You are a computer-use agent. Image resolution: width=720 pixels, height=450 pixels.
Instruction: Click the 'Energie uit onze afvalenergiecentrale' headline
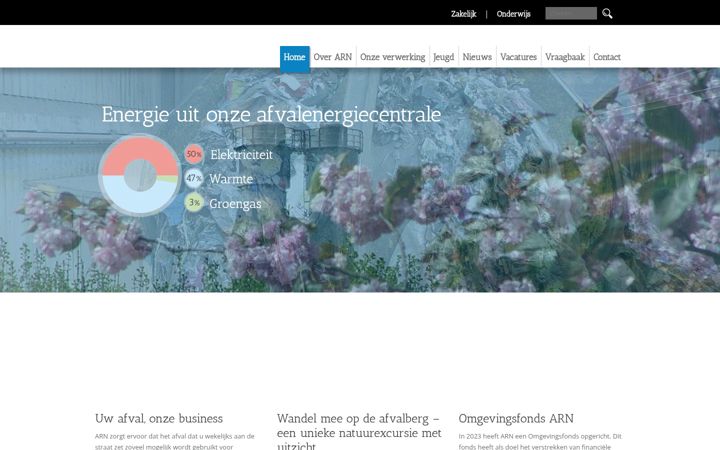tap(271, 114)
